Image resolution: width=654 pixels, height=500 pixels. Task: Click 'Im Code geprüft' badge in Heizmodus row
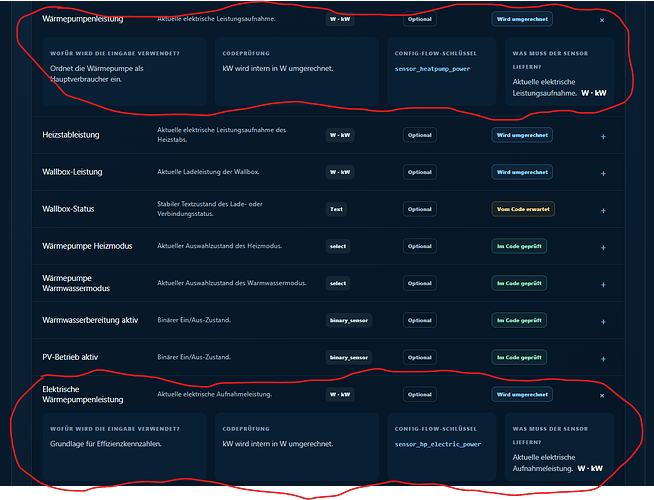pos(519,246)
